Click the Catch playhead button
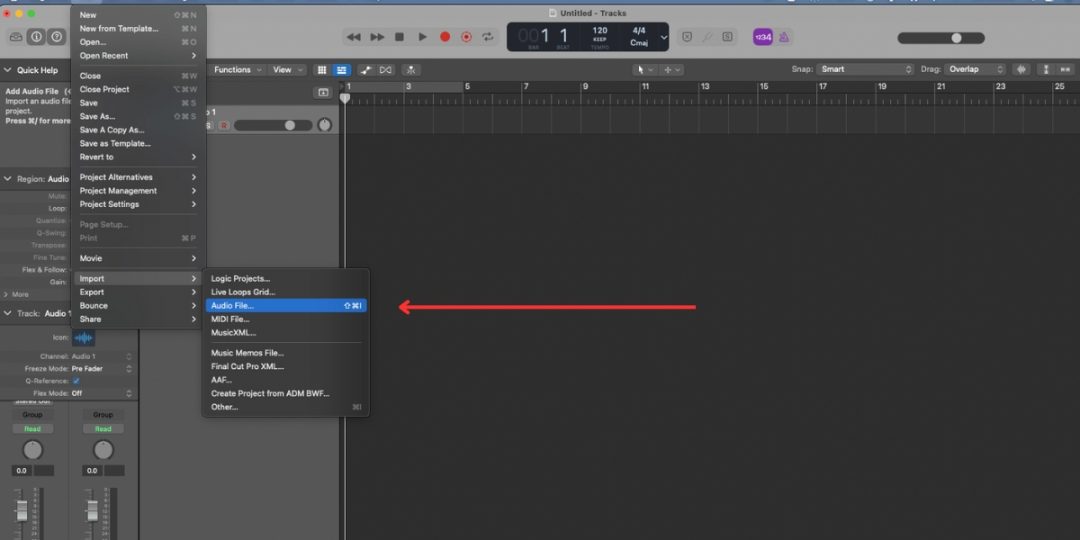The image size is (1080, 540). pos(411,70)
